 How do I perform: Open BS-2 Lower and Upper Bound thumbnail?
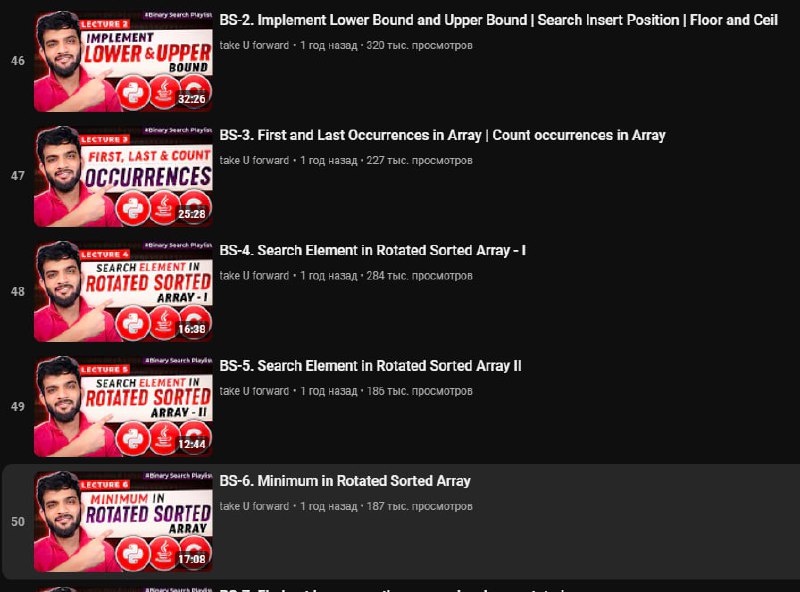(123, 61)
